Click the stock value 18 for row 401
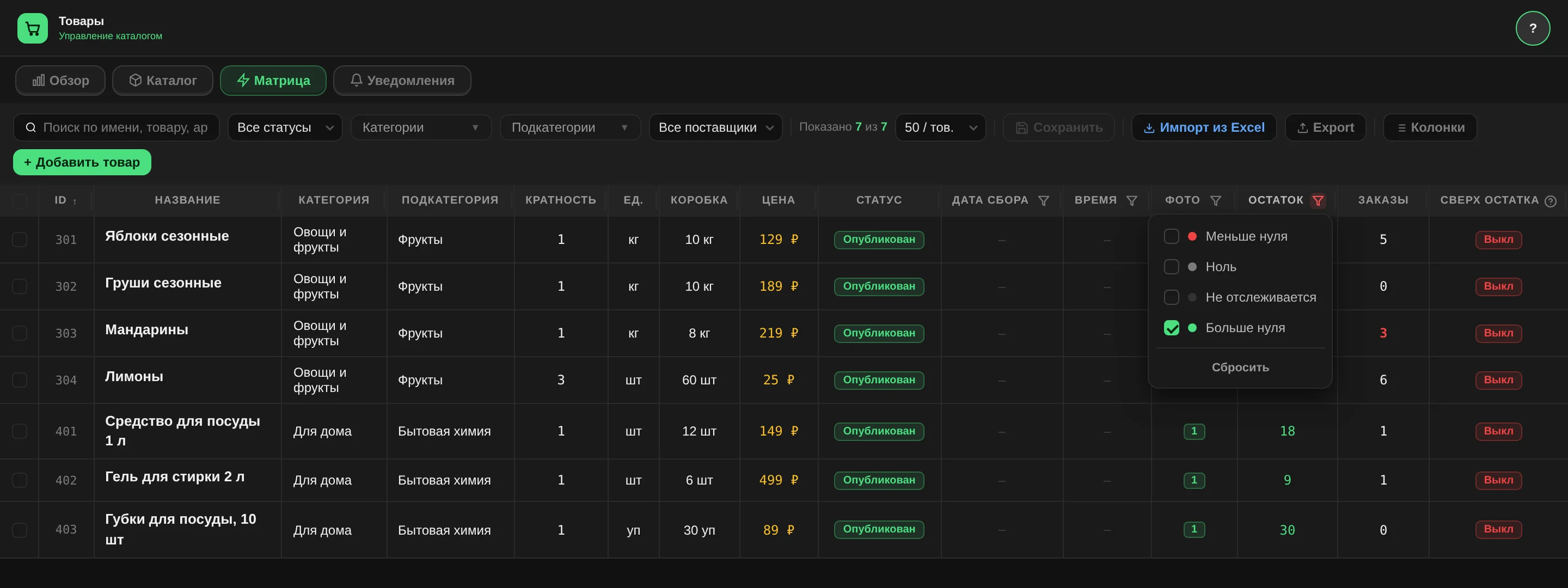This screenshot has width=1568, height=588. coord(1288,431)
